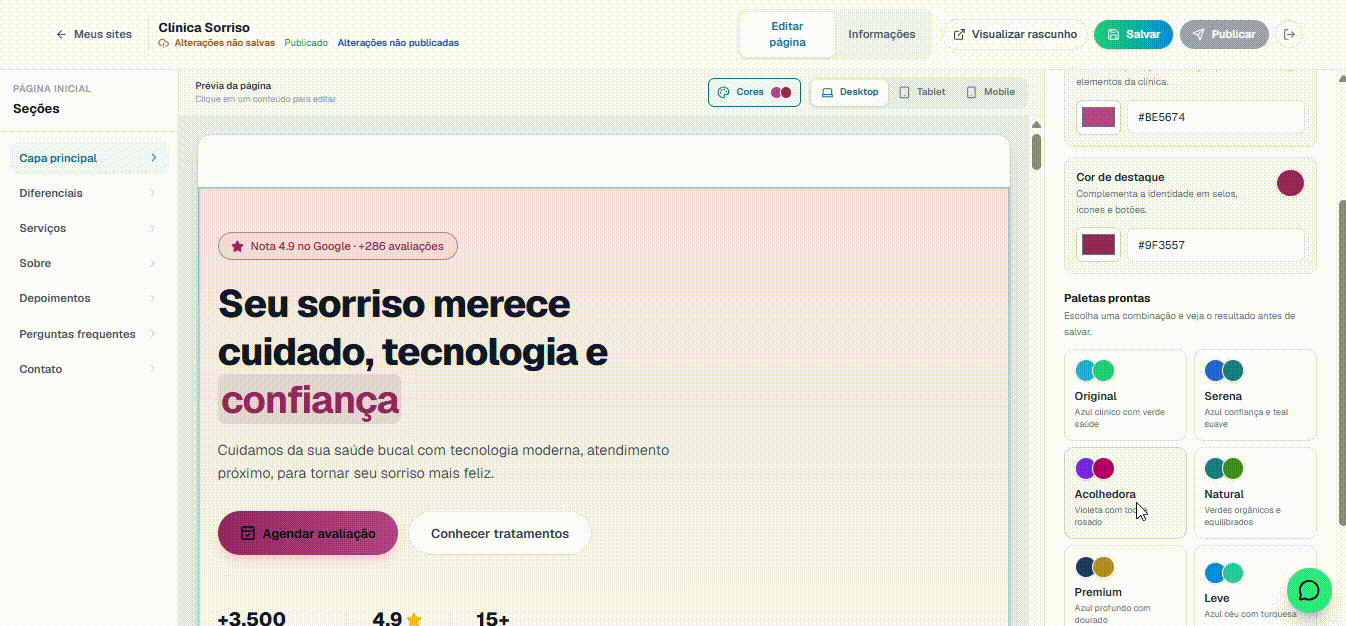Select the Tablet preview mode
This screenshot has height=626, width=1346.
tap(921, 92)
